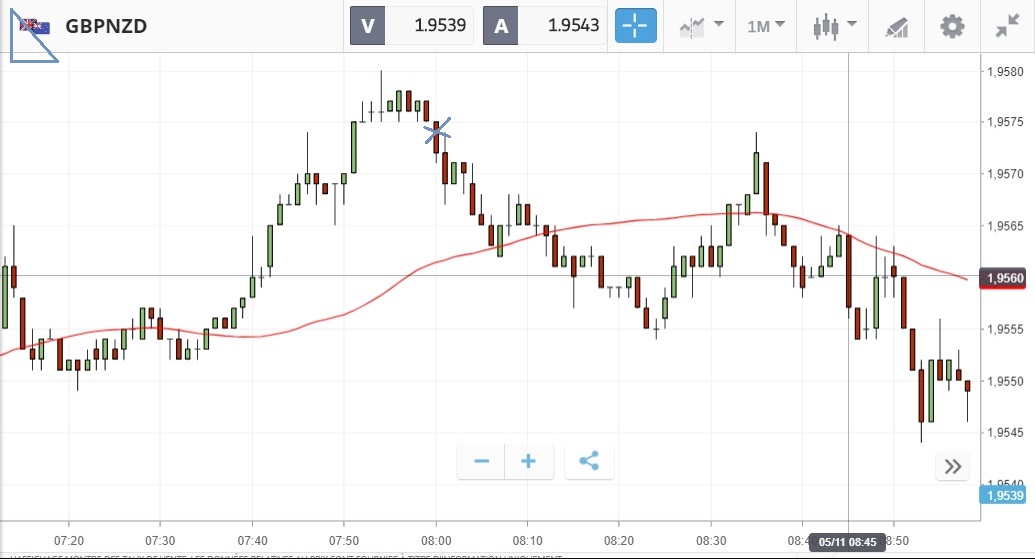Screen dimensions: 1035x559
Task: Jump to latest with double-arrow button
Action: point(952,466)
